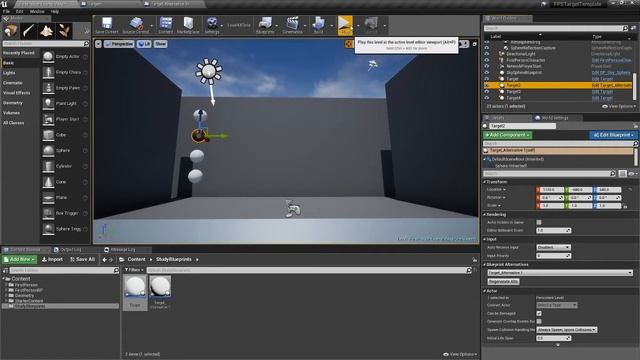Open the Marketplace icon
This screenshot has width=640, height=360.
click(188, 25)
